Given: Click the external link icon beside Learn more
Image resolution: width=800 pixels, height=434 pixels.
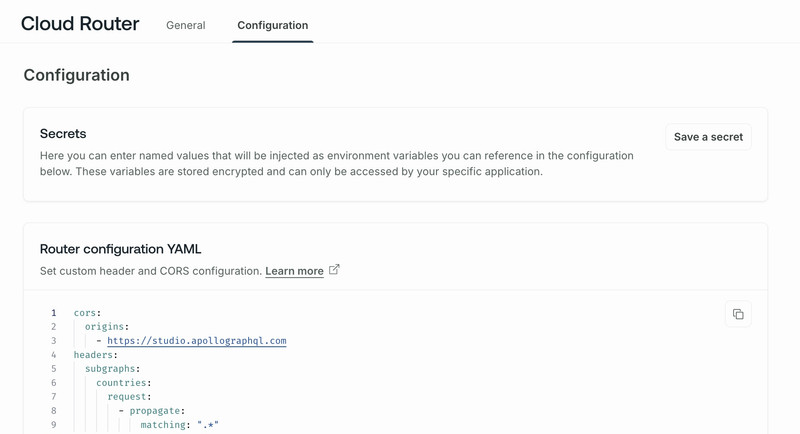Looking at the screenshot, I should (x=334, y=270).
